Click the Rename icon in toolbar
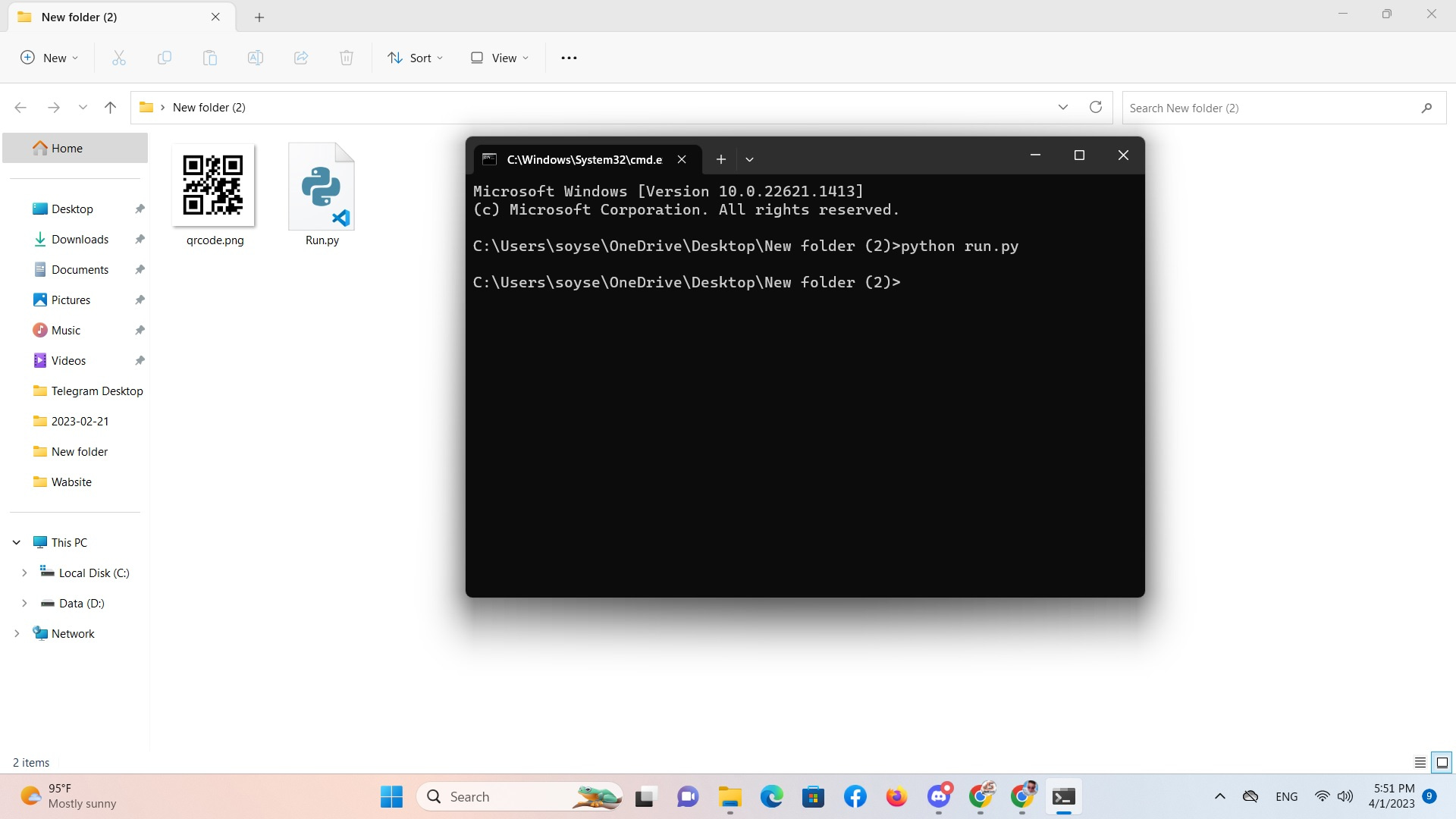The width and height of the screenshot is (1456, 819). [x=256, y=58]
